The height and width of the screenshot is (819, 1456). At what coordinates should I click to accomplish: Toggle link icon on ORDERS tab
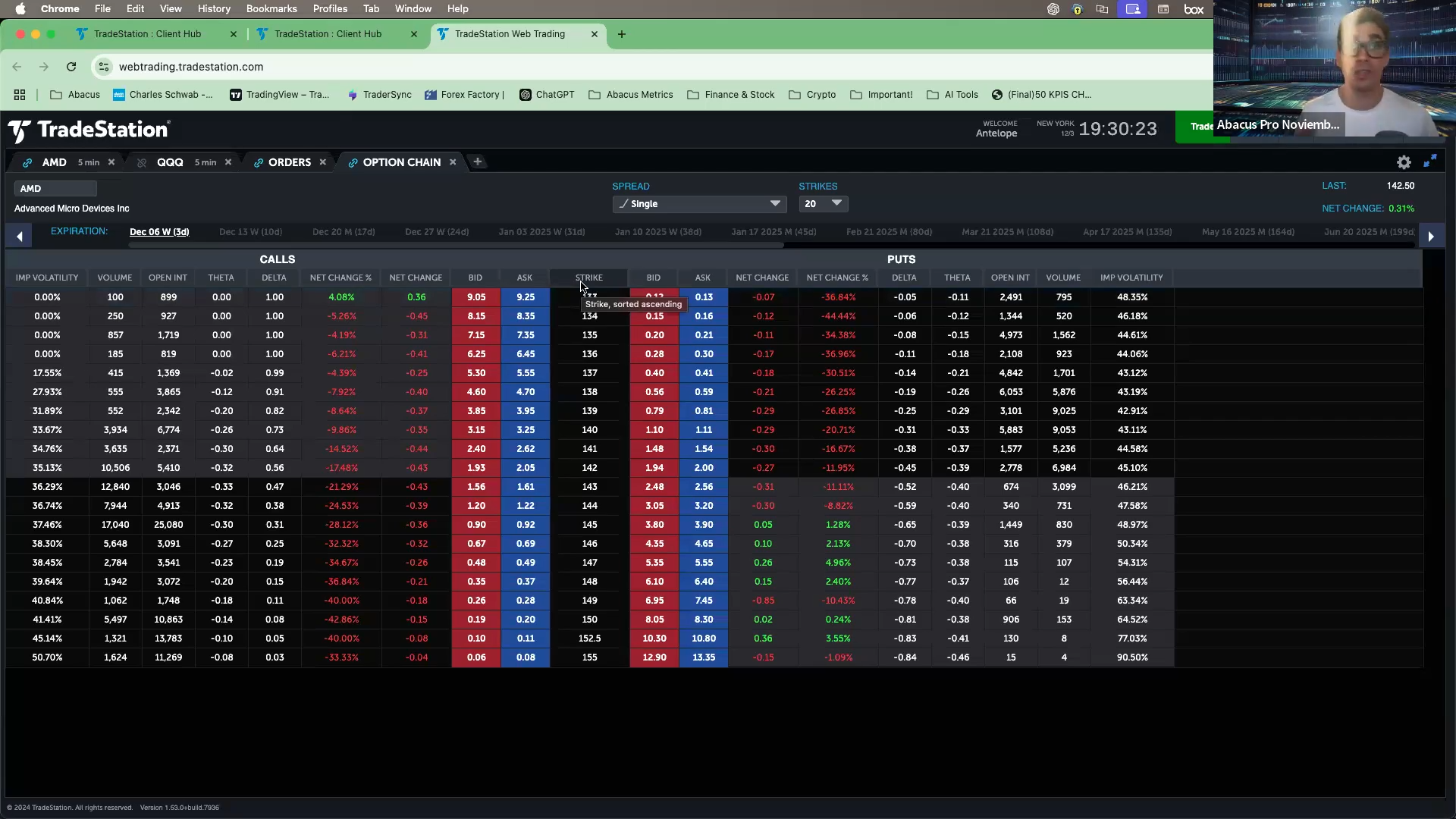[258, 162]
